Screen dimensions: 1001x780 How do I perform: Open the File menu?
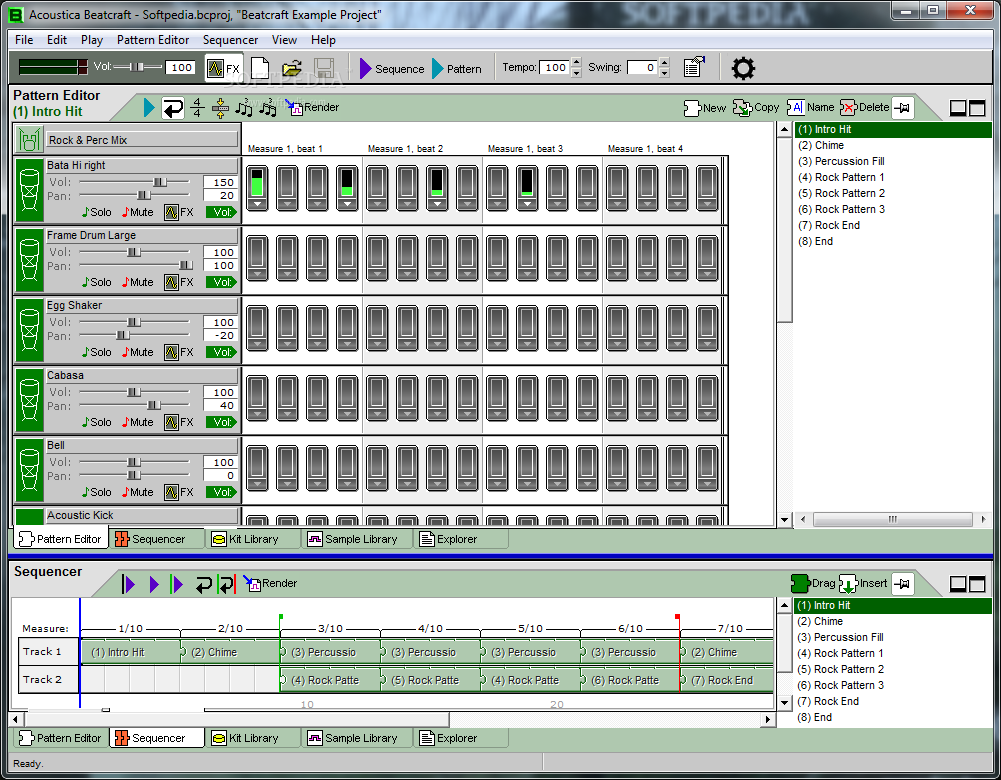(24, 40)
